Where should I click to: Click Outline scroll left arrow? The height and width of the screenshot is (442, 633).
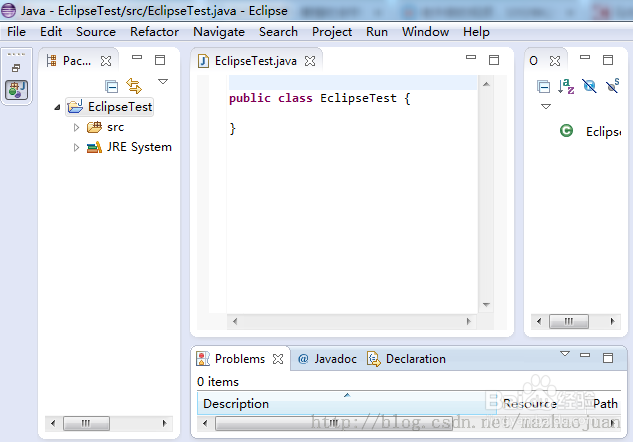click(539, 321)
